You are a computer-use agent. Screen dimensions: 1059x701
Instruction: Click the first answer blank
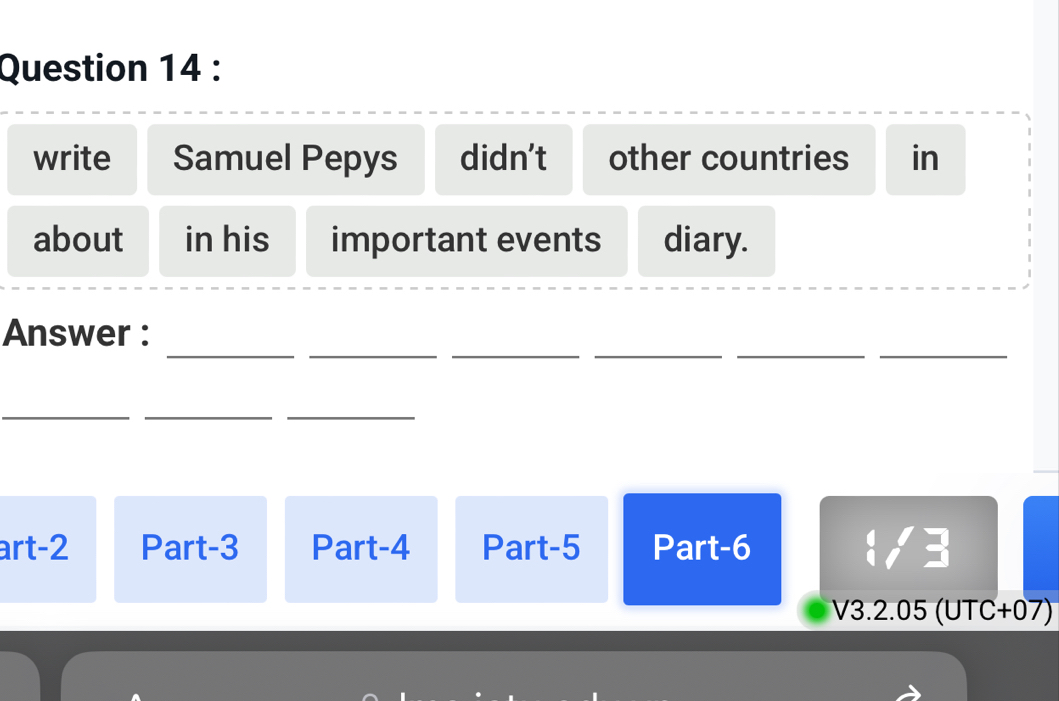(x=230, y=345)
